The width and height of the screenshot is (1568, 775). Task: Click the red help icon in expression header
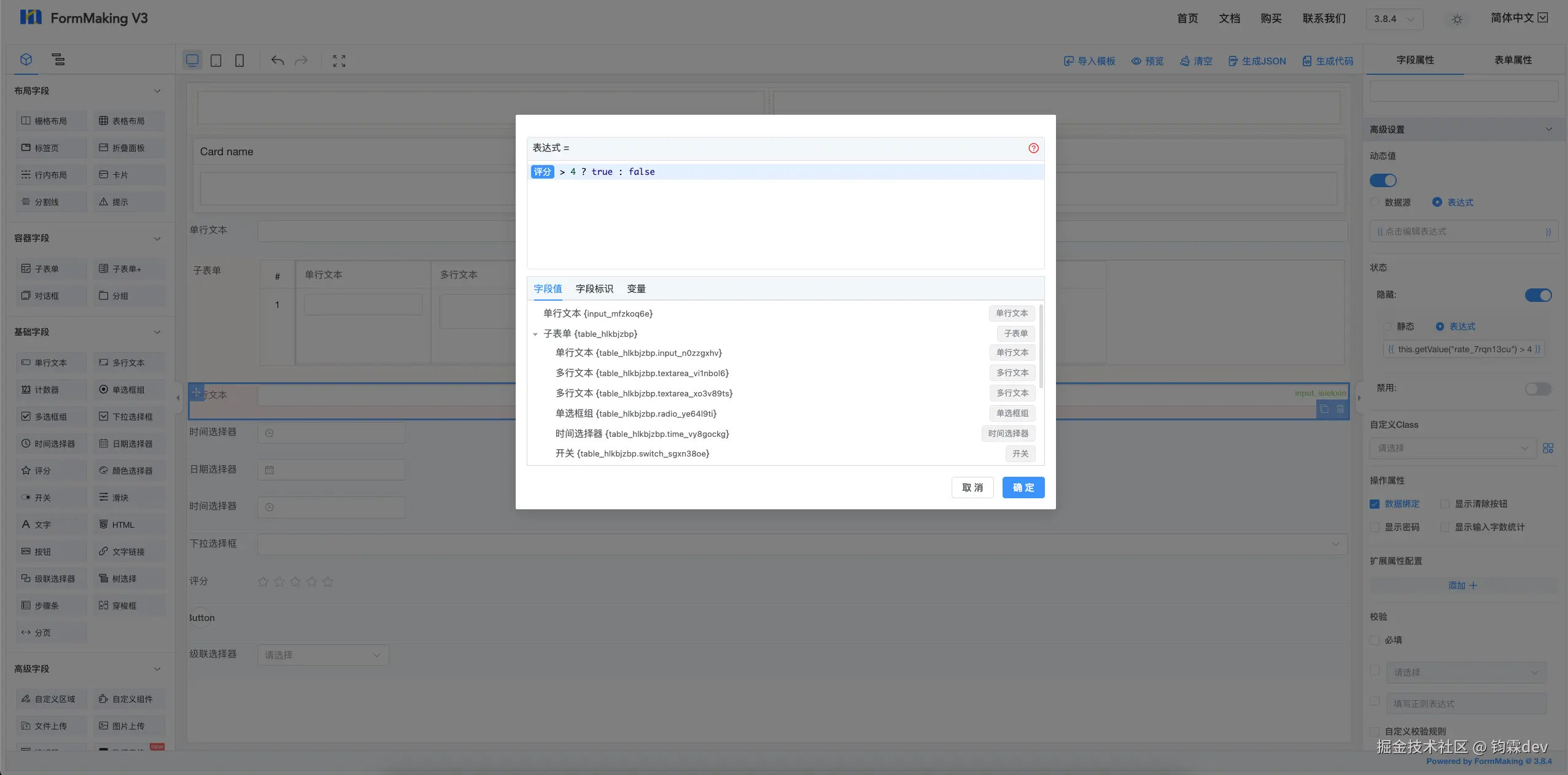pos(1033,148)
